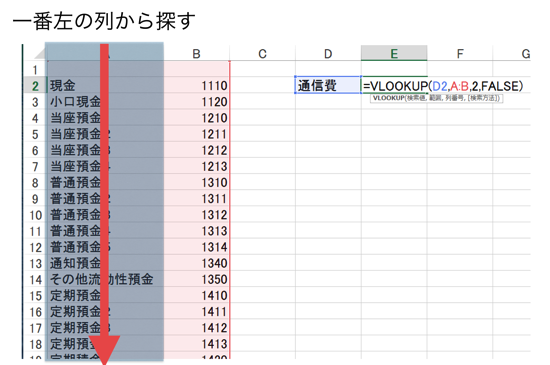Select row 14 header
Viewport: 550px width, 365px height.
pos(35,279)
